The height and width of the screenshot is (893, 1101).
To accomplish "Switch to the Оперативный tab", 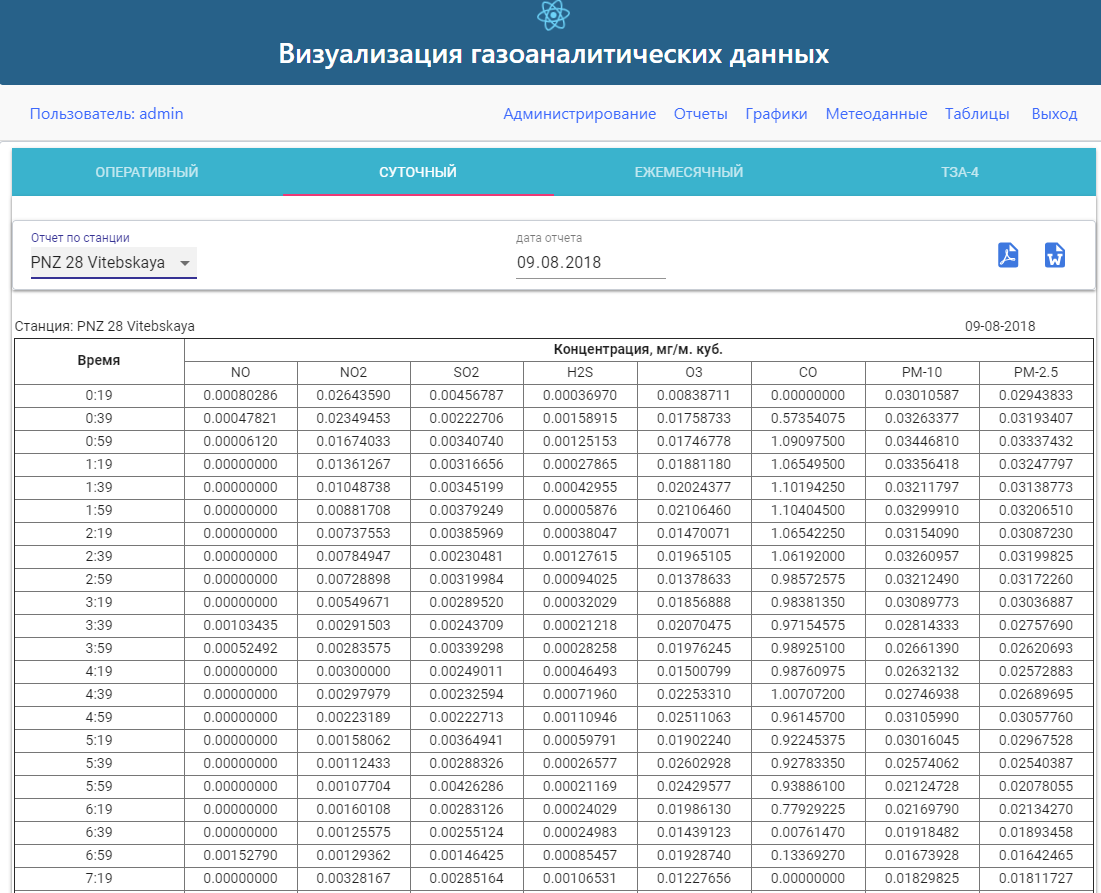I will (147, 172).
